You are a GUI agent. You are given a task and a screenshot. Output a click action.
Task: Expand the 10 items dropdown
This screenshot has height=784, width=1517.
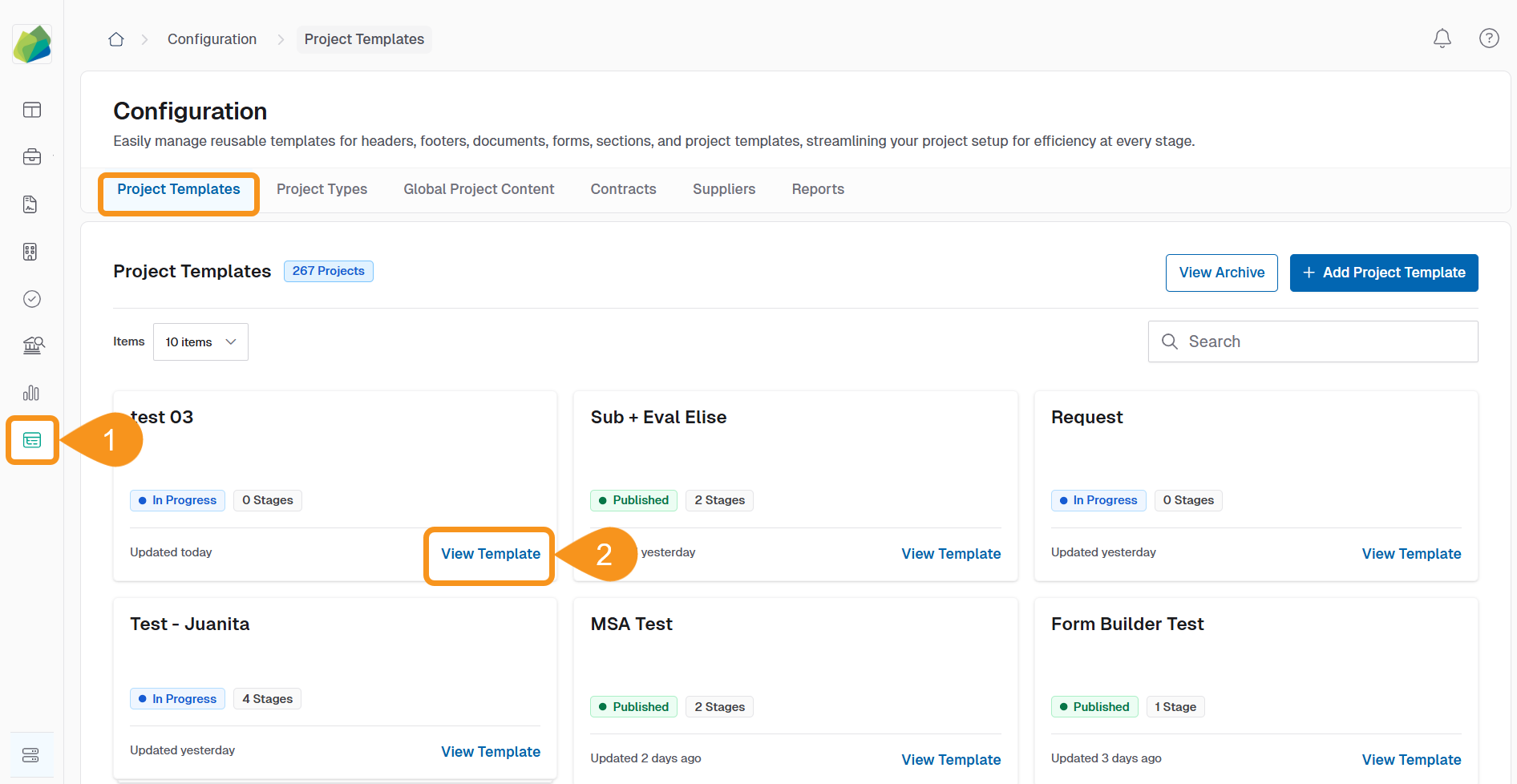click(x=200, y=341)
